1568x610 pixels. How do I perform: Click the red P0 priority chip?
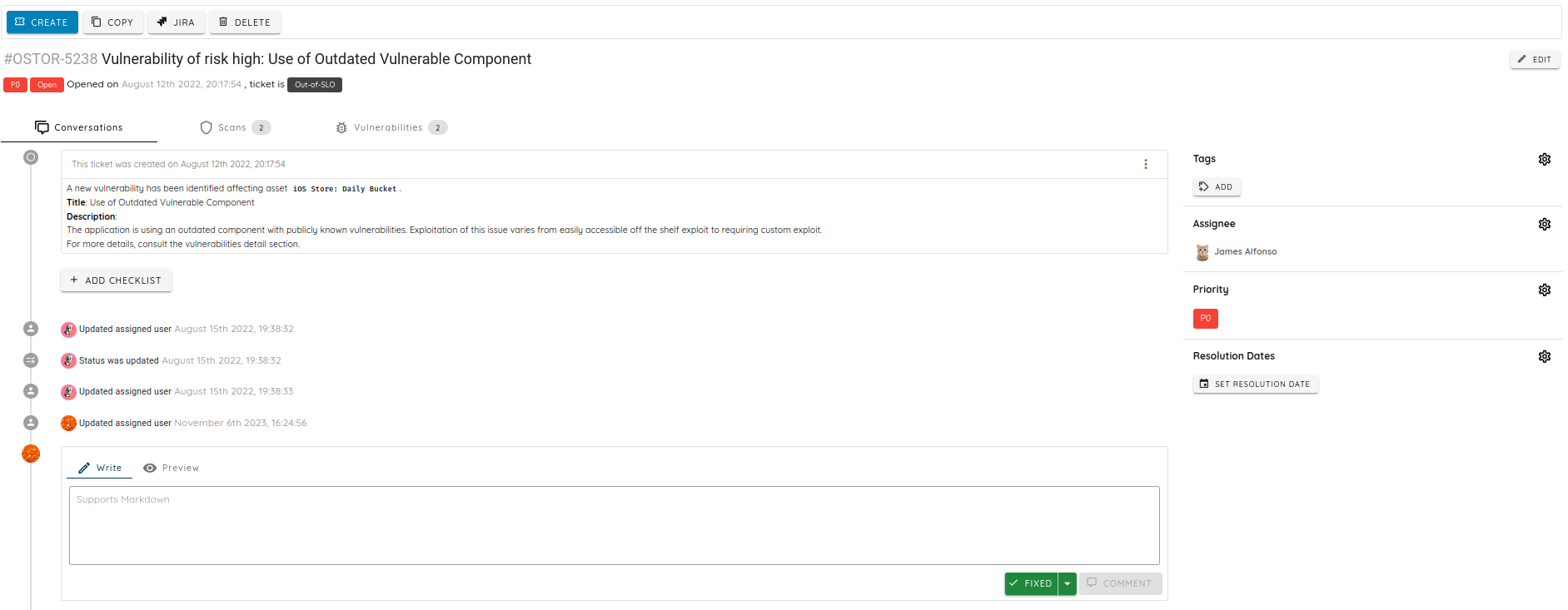(x=1205, y=319)
